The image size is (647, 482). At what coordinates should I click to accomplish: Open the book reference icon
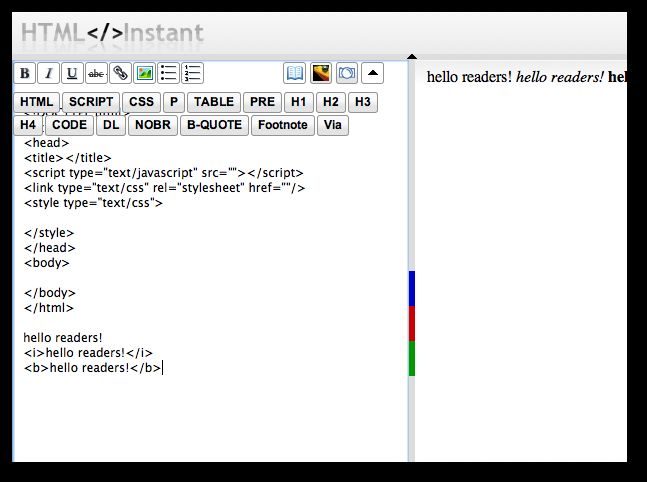pyautogui.click(x=295, y=73)
